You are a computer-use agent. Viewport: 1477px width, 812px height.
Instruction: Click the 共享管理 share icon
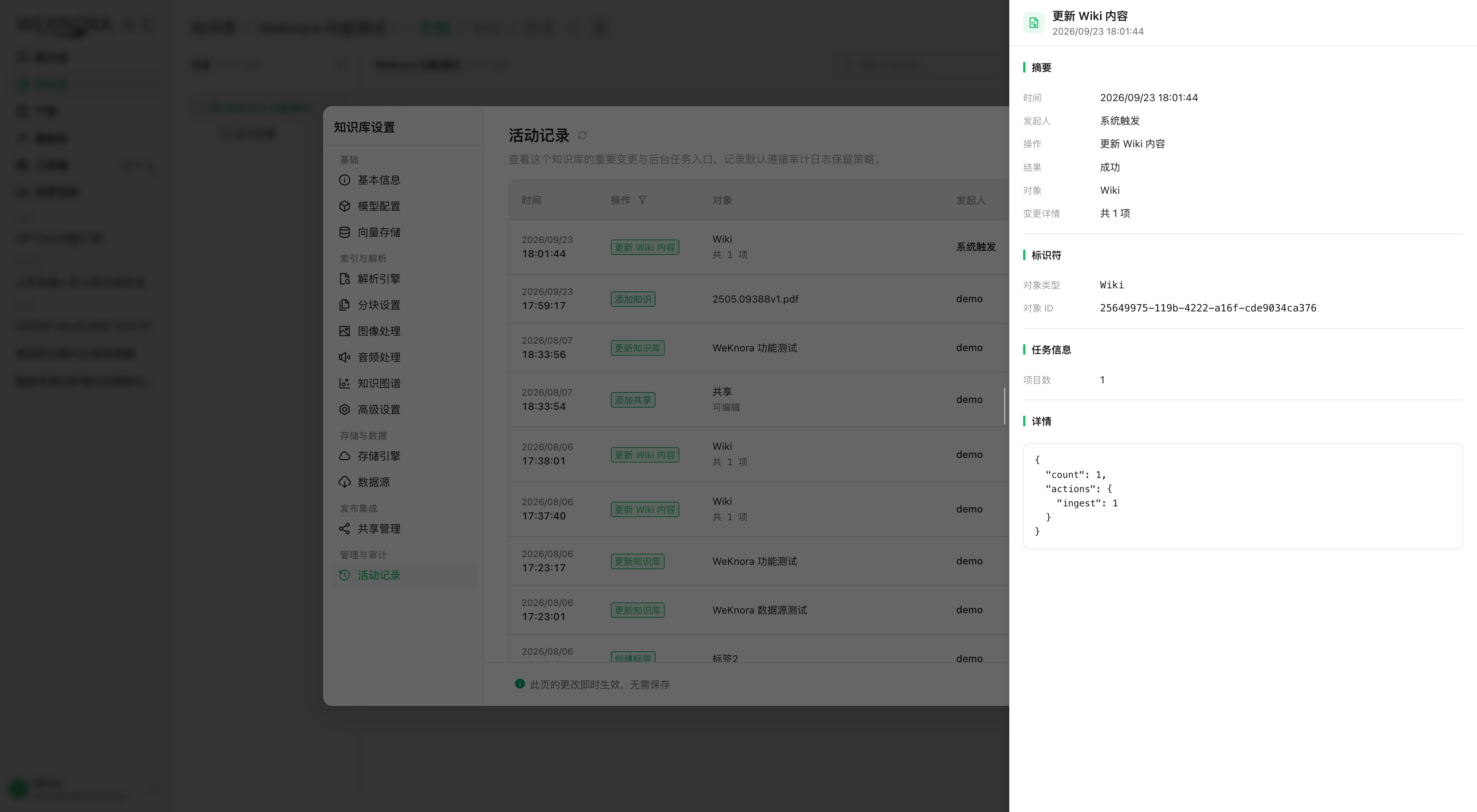(344, 529)
